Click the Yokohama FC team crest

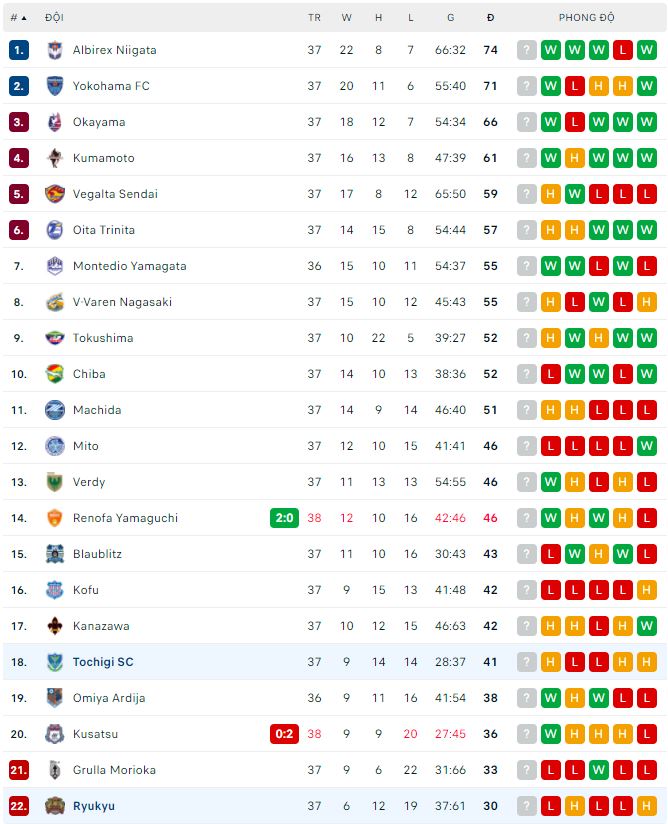tap(55, 86)
